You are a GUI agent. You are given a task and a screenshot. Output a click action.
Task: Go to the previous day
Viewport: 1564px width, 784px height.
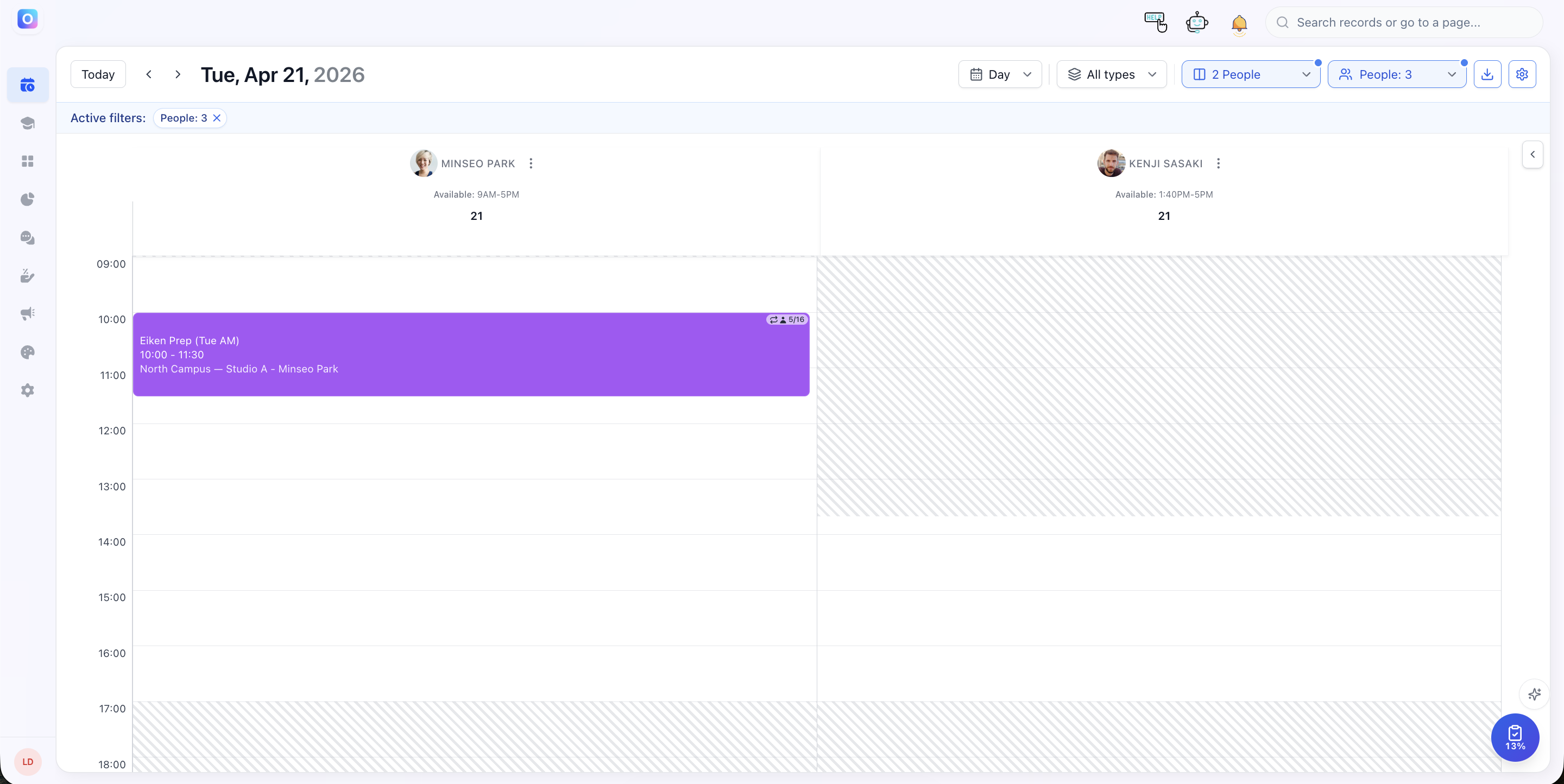coord(149,74)
